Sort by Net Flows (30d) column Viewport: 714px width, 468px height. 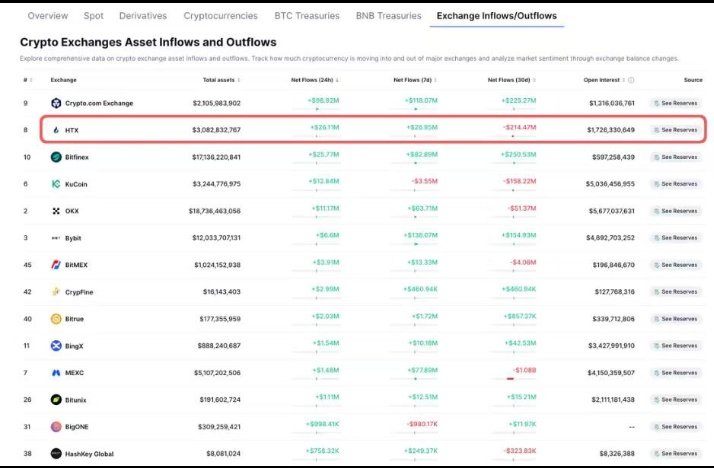511,80
